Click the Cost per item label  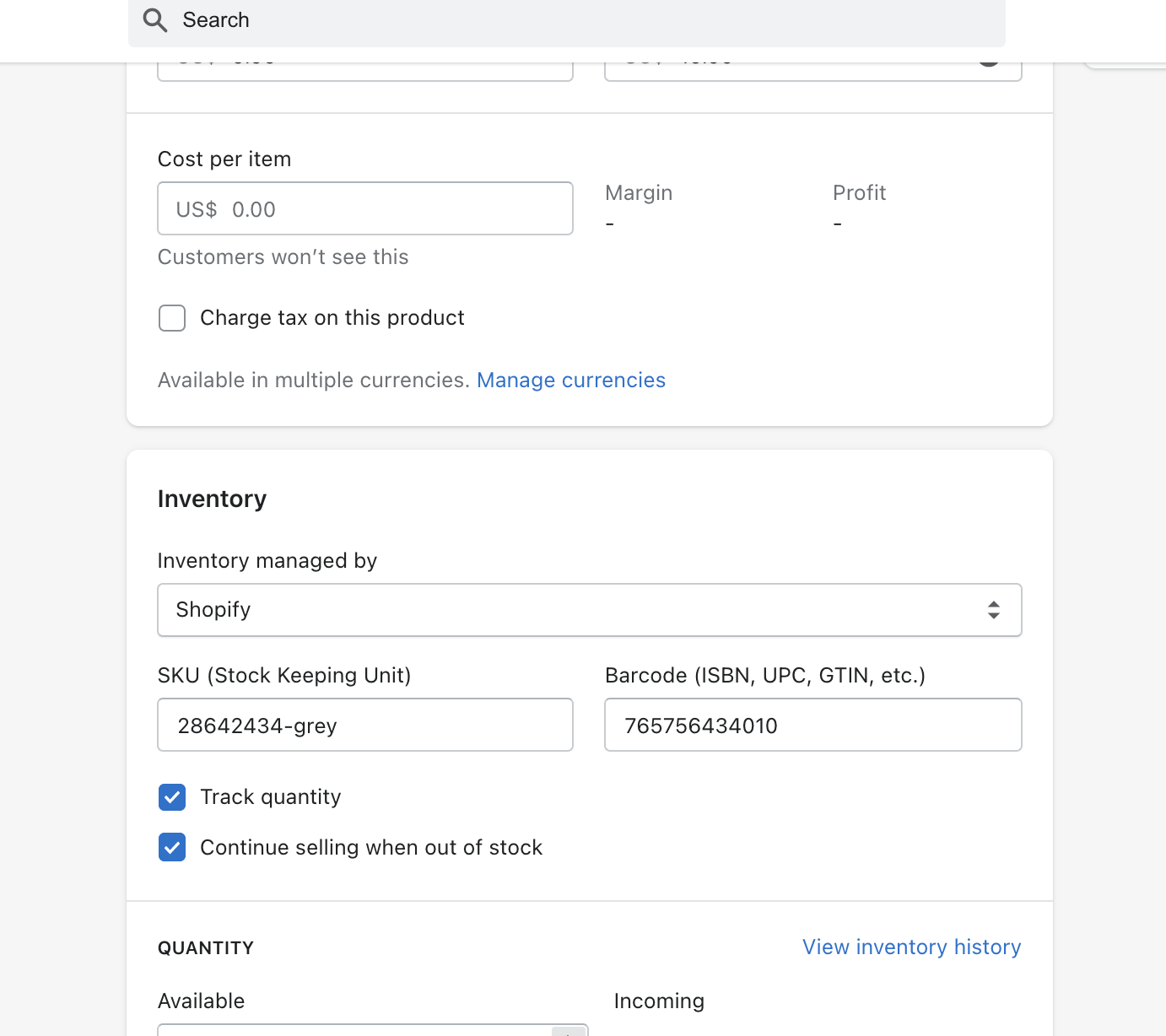(x=224, y=159)
